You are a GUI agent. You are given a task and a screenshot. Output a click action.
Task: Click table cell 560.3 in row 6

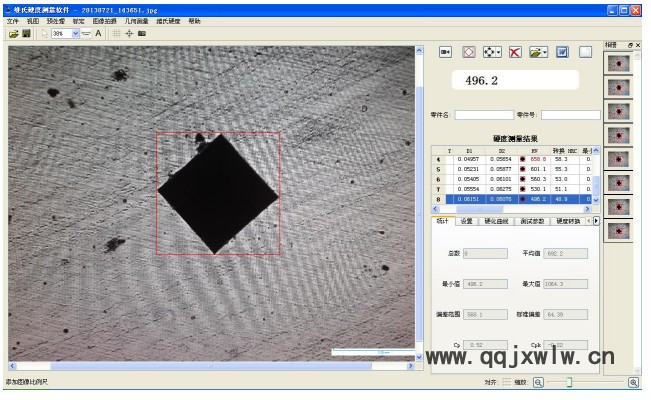click(x=538, y=179)
